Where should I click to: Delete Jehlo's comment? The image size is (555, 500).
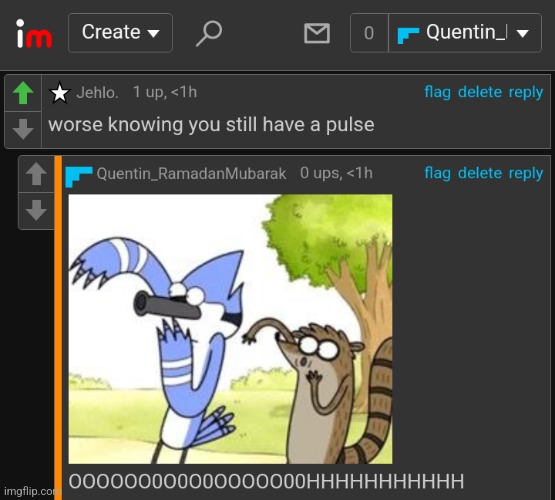[480, 92]
